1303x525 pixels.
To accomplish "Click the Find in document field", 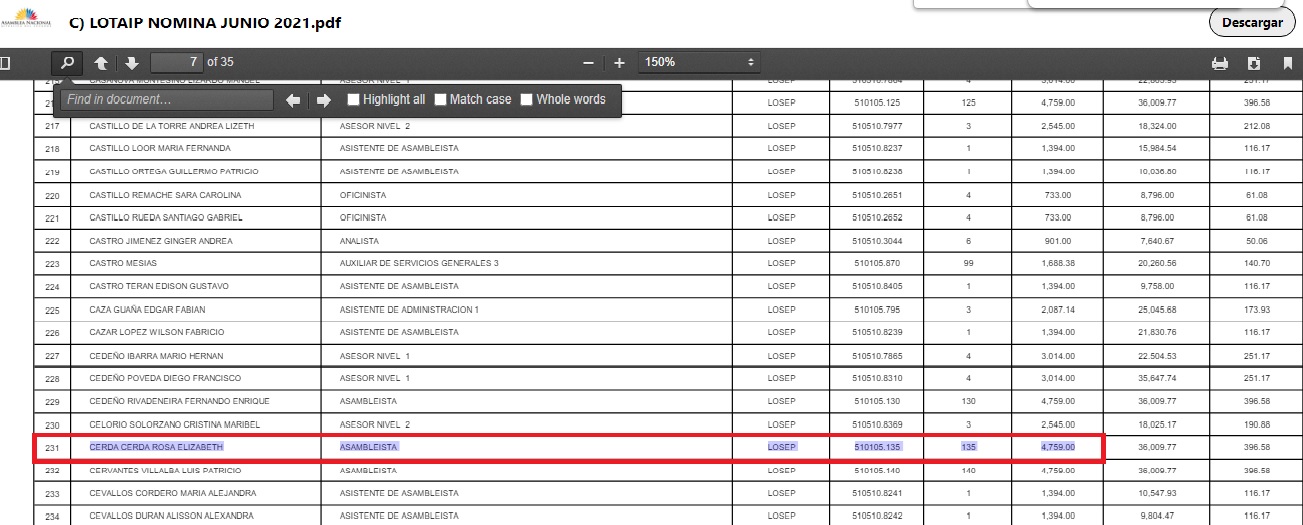I will 167,100.
